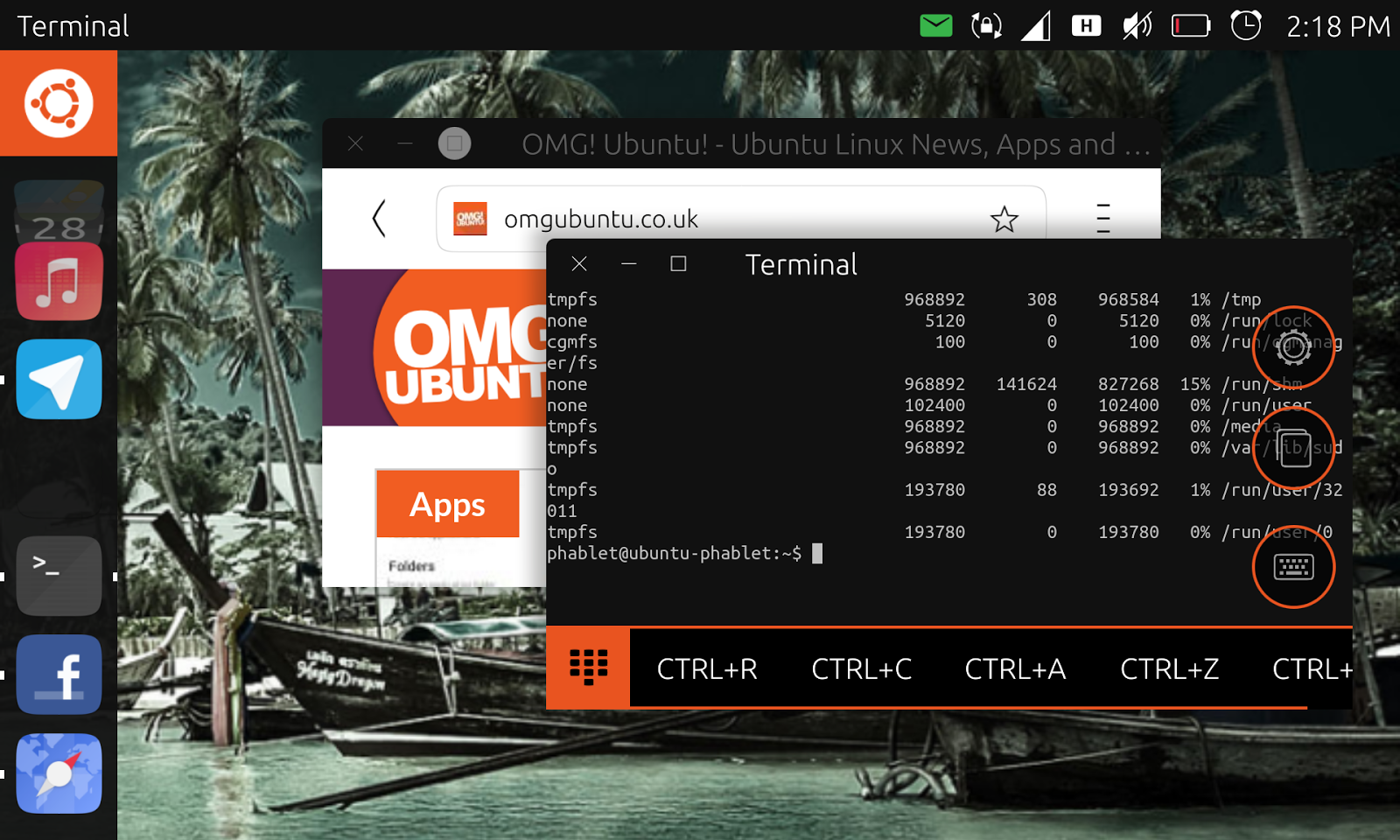
Task: Send CTRL+Z in the terminal
Action: point(1170,669)
